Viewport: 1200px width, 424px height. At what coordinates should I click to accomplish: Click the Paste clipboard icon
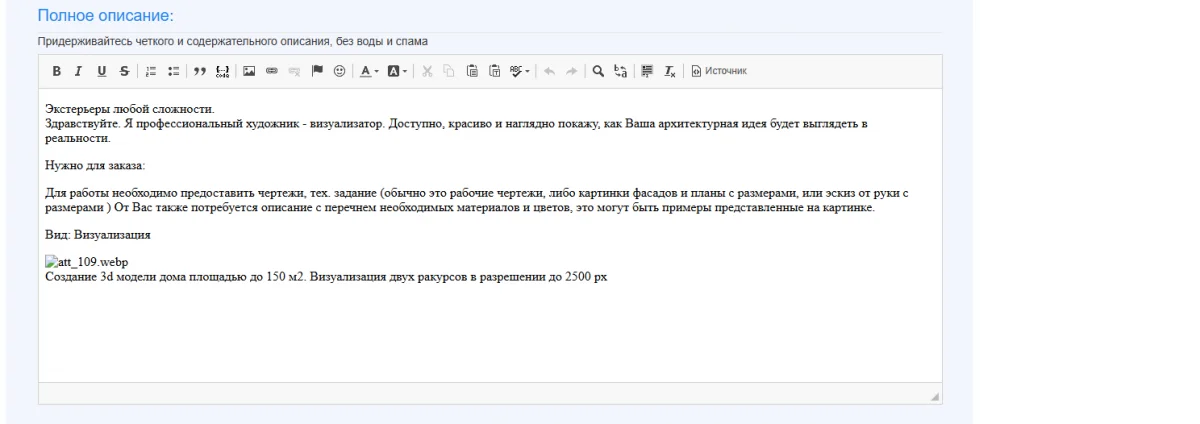coord(472,71)
